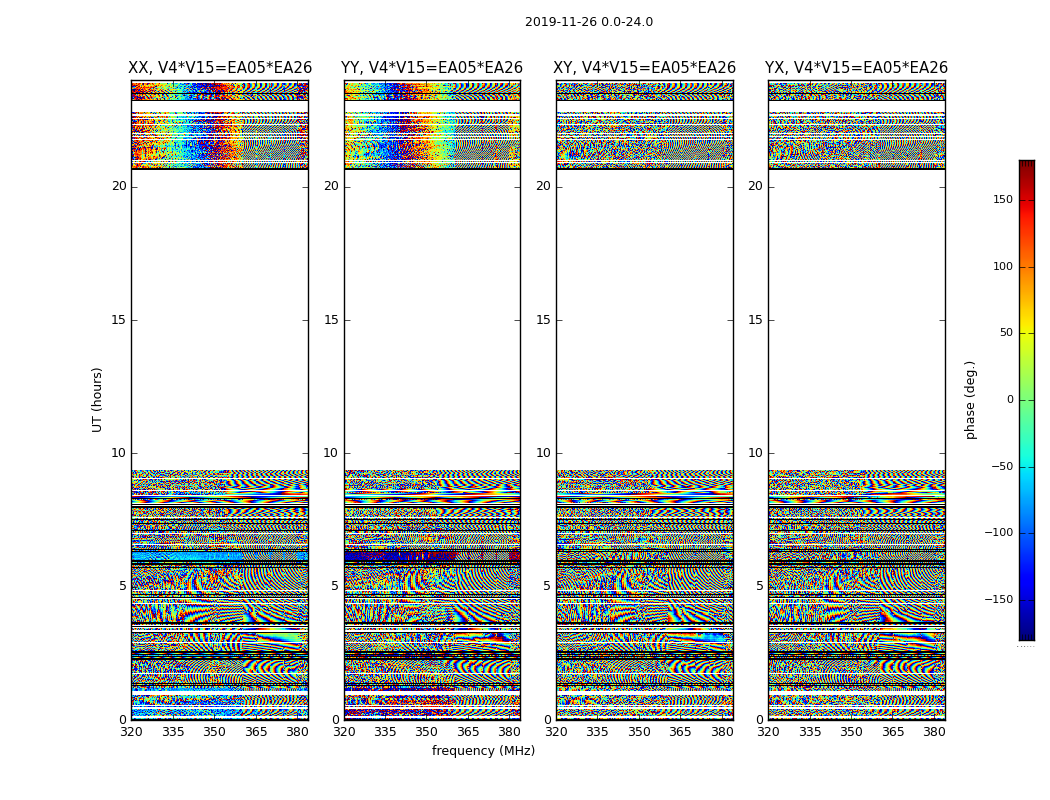Click the phase colorbar gradient strip
Image resolution: width=1050 pixels, height=800 pixels.
click(x=1027, y=400)
